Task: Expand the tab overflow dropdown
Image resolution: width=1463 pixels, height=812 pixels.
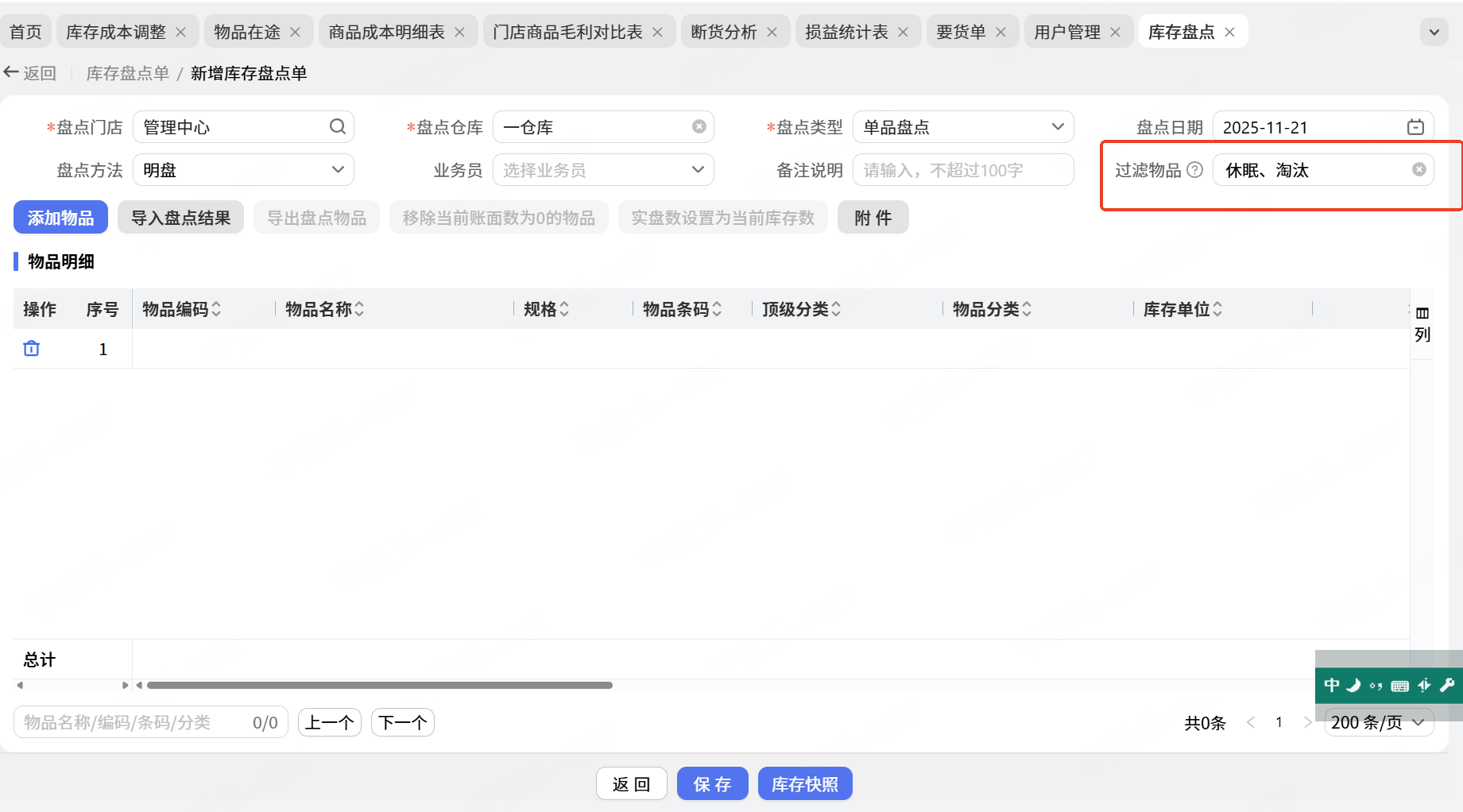Action: point(1434,32)
